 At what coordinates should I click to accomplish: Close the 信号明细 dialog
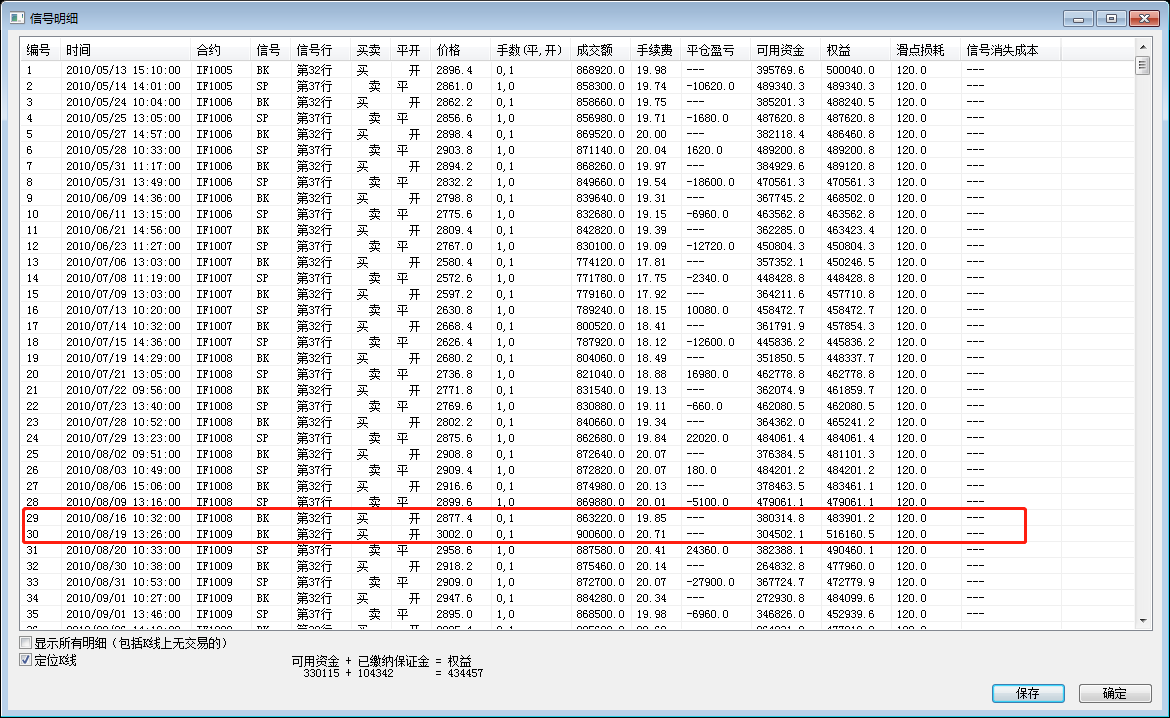tap(1142, 18)
